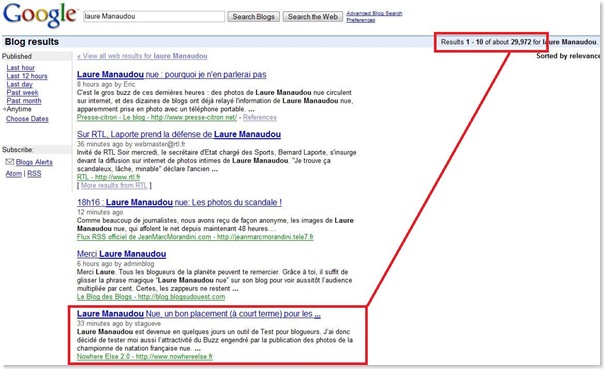
Task: Subscribe via the Blogs Alerts link
Action: click(x=34, y=162)
